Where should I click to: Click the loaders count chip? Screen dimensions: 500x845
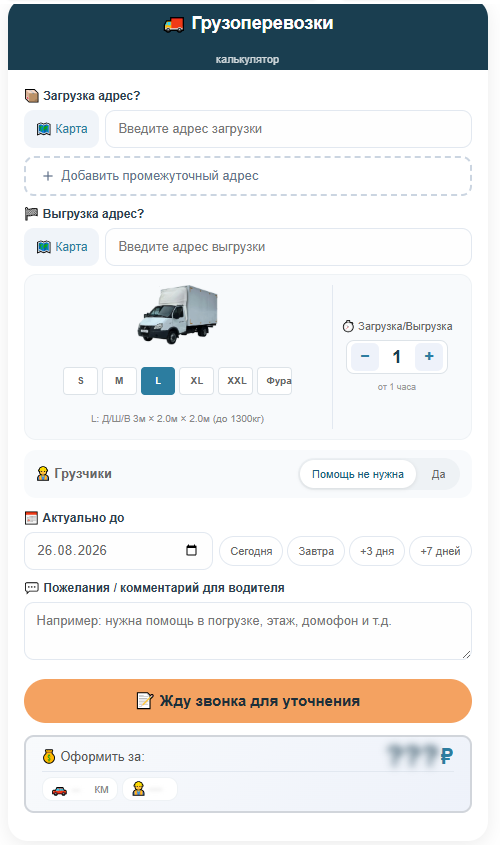150,789
